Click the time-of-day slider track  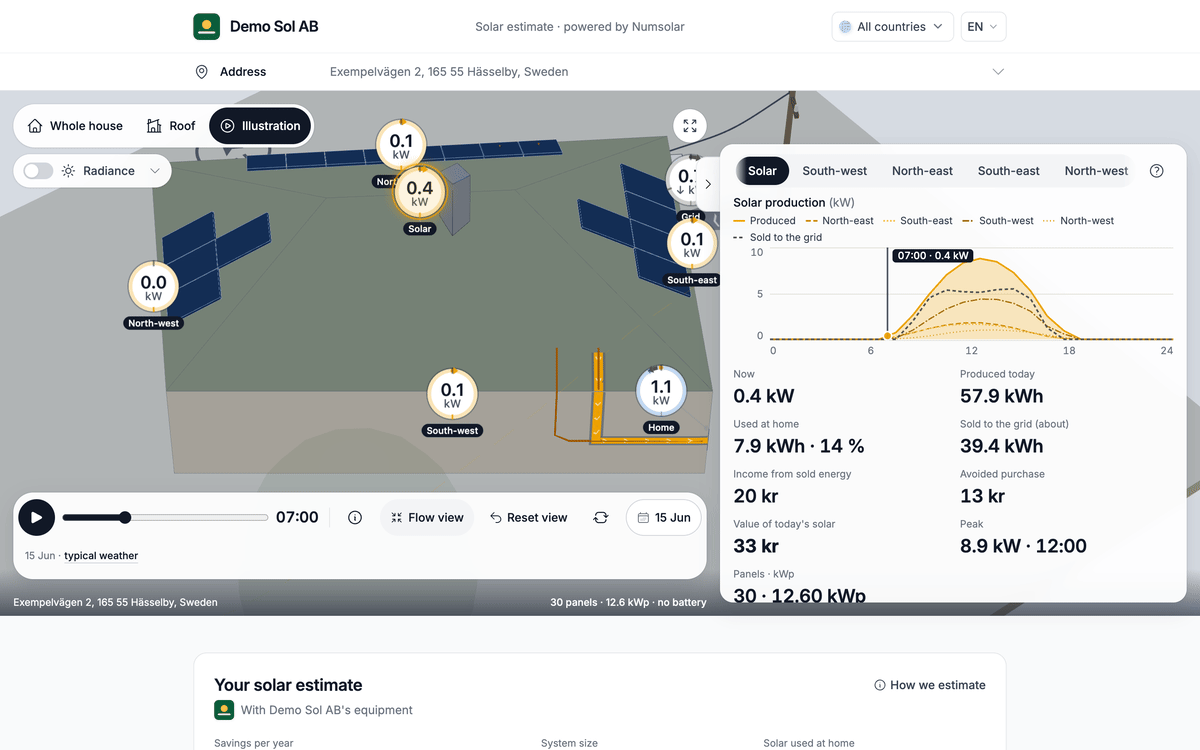[x=165, y=518]
